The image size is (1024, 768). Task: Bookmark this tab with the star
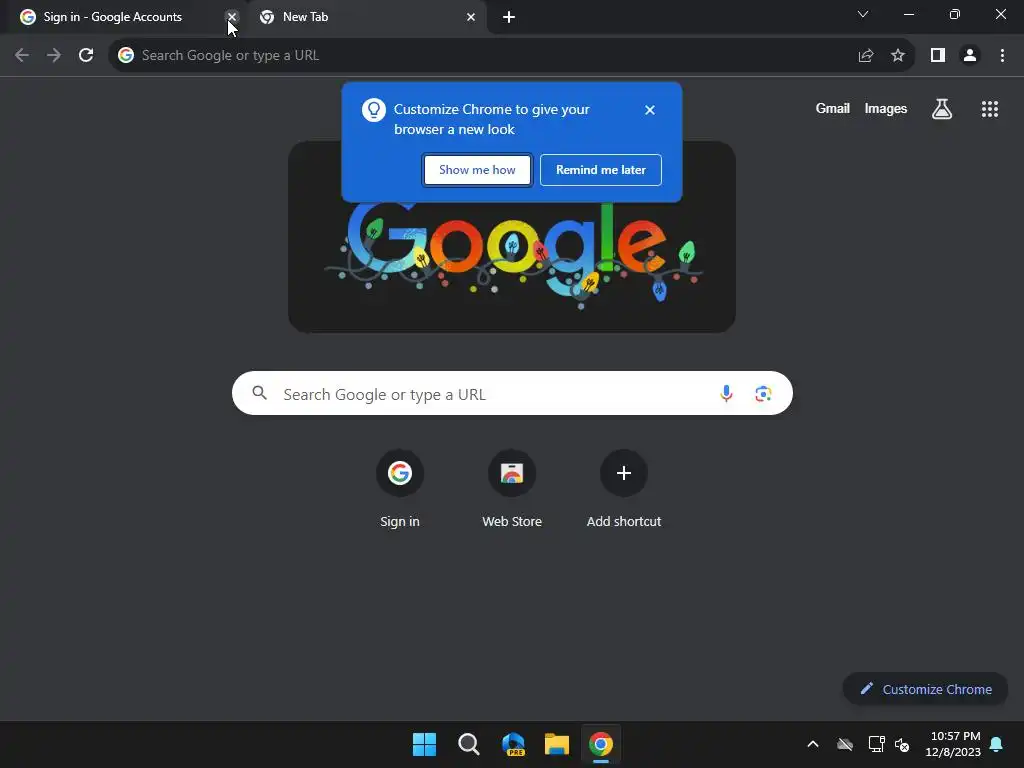click(x=898, y=56)
